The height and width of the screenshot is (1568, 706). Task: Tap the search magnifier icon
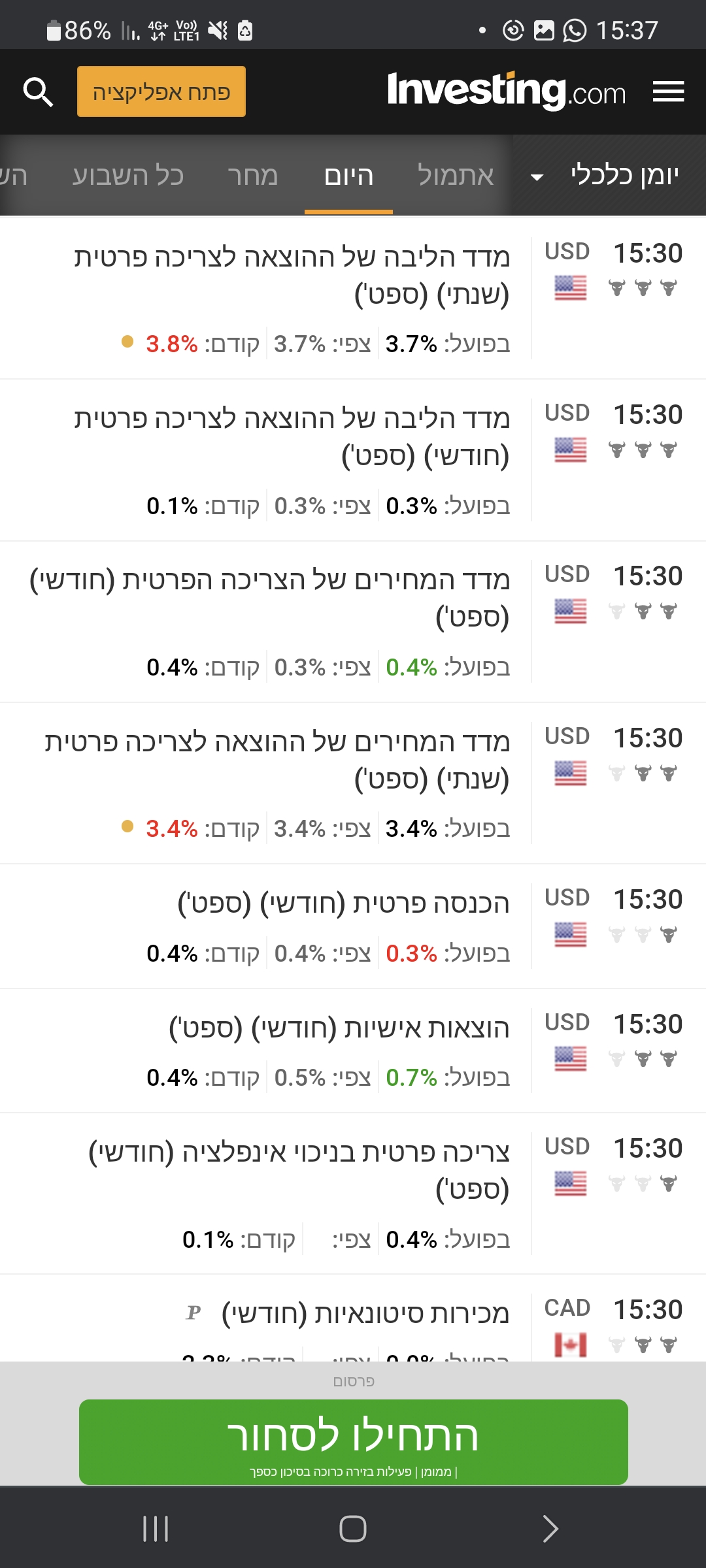click(x=38, y=92)
